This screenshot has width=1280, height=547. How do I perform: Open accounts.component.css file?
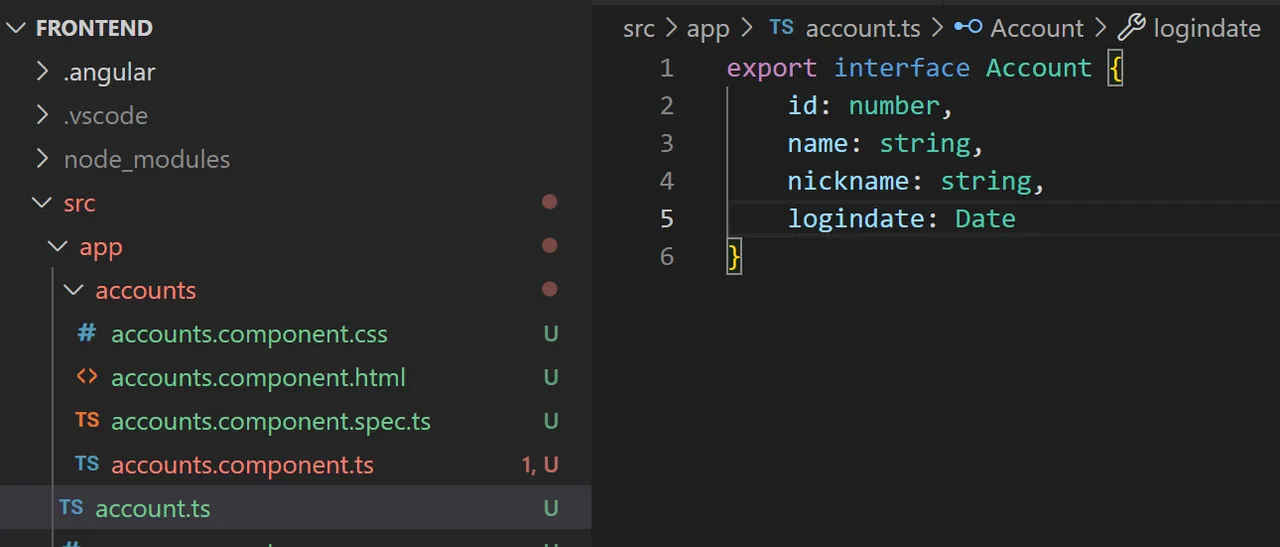pos(249,334)
